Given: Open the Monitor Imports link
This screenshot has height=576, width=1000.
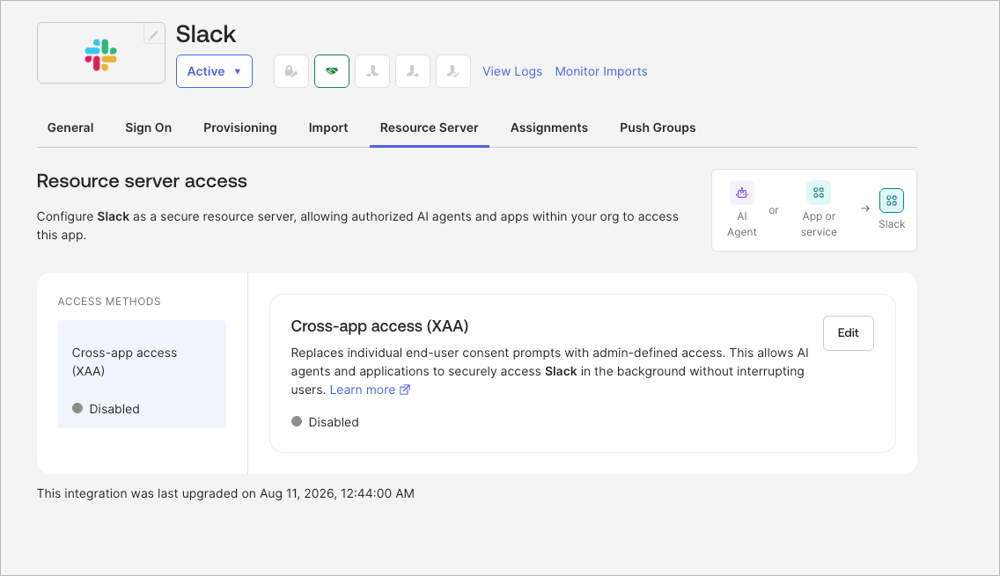Looking at the screenshot, I should point(601,71).
